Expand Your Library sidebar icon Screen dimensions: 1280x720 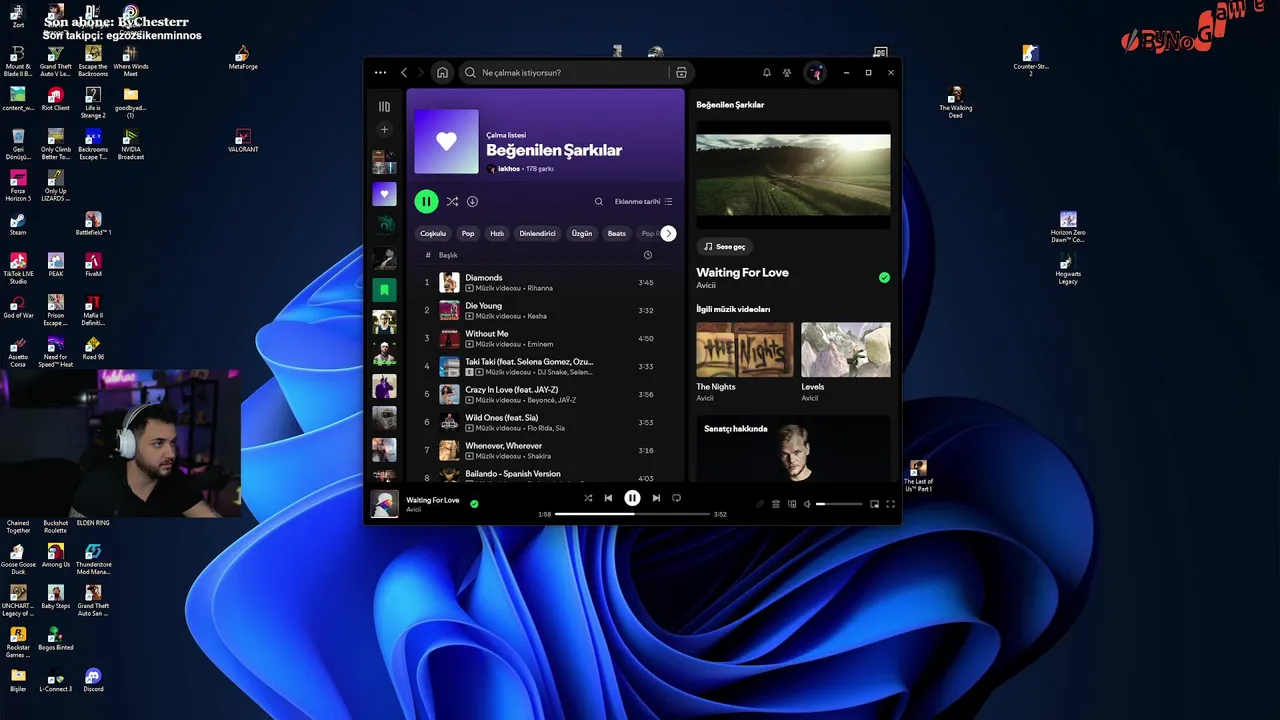click(384, 106)
